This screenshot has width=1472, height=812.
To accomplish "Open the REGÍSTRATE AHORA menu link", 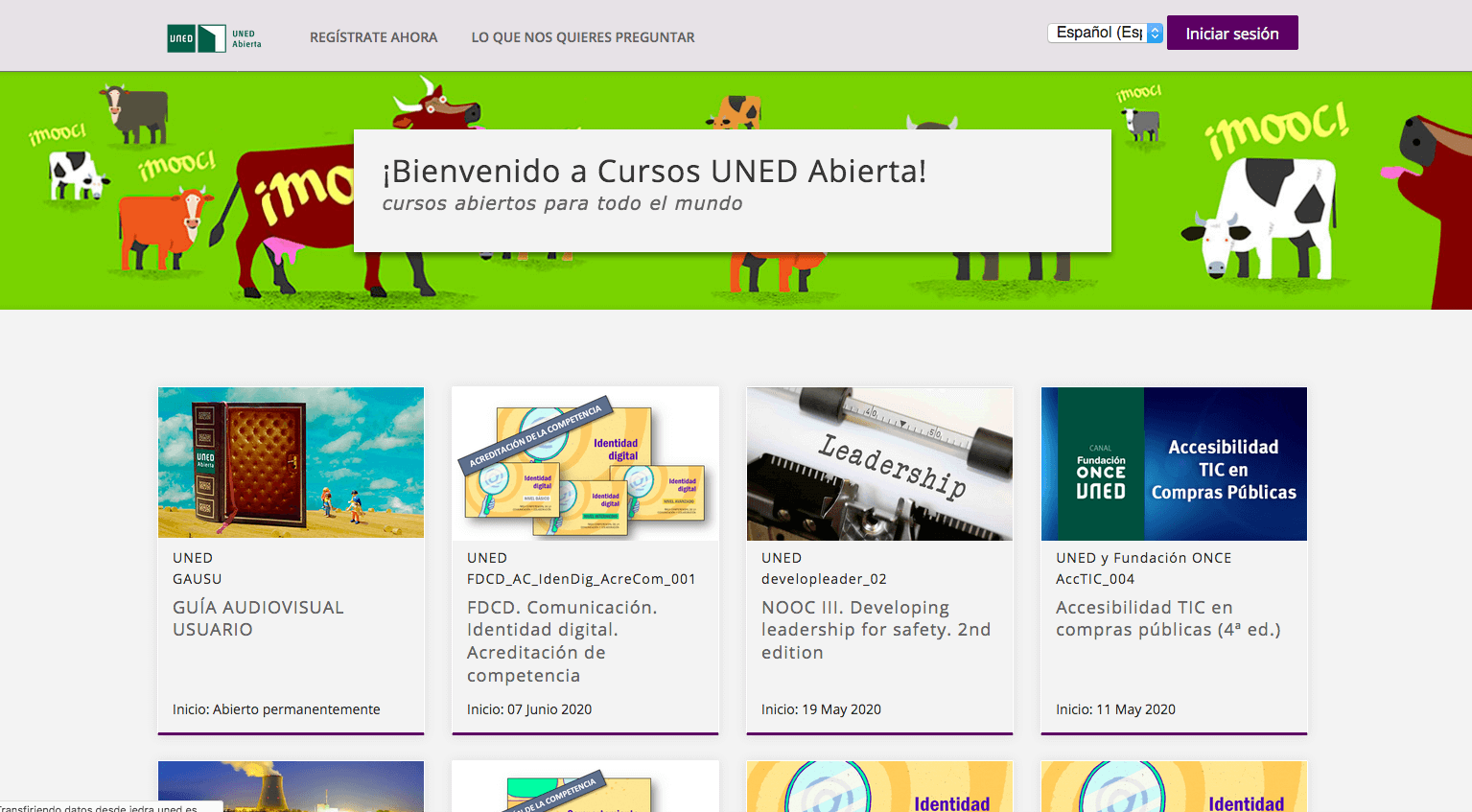I will tap(373, 37).
